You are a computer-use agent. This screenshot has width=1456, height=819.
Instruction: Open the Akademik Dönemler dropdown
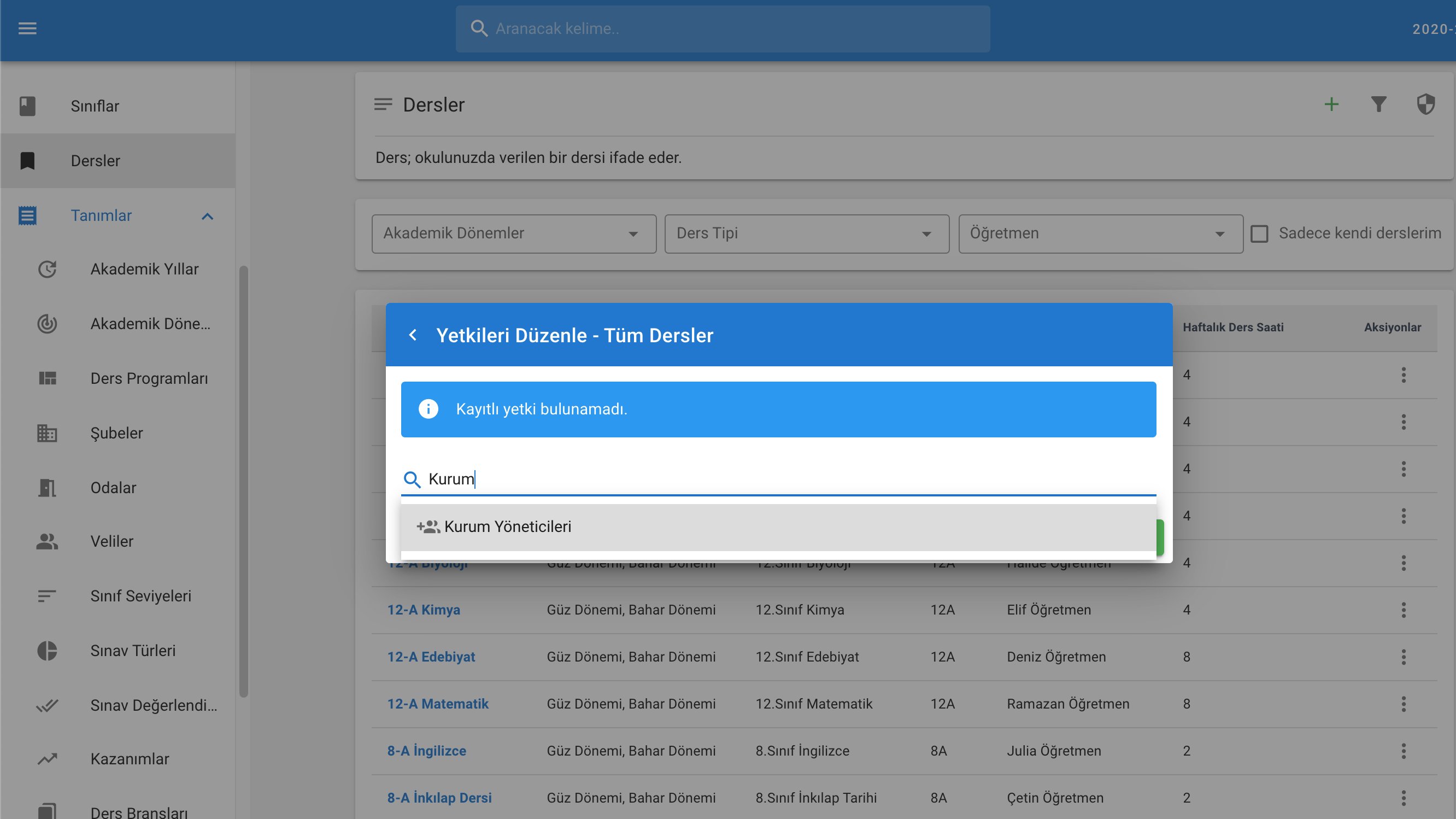click(x=514, y=233)
